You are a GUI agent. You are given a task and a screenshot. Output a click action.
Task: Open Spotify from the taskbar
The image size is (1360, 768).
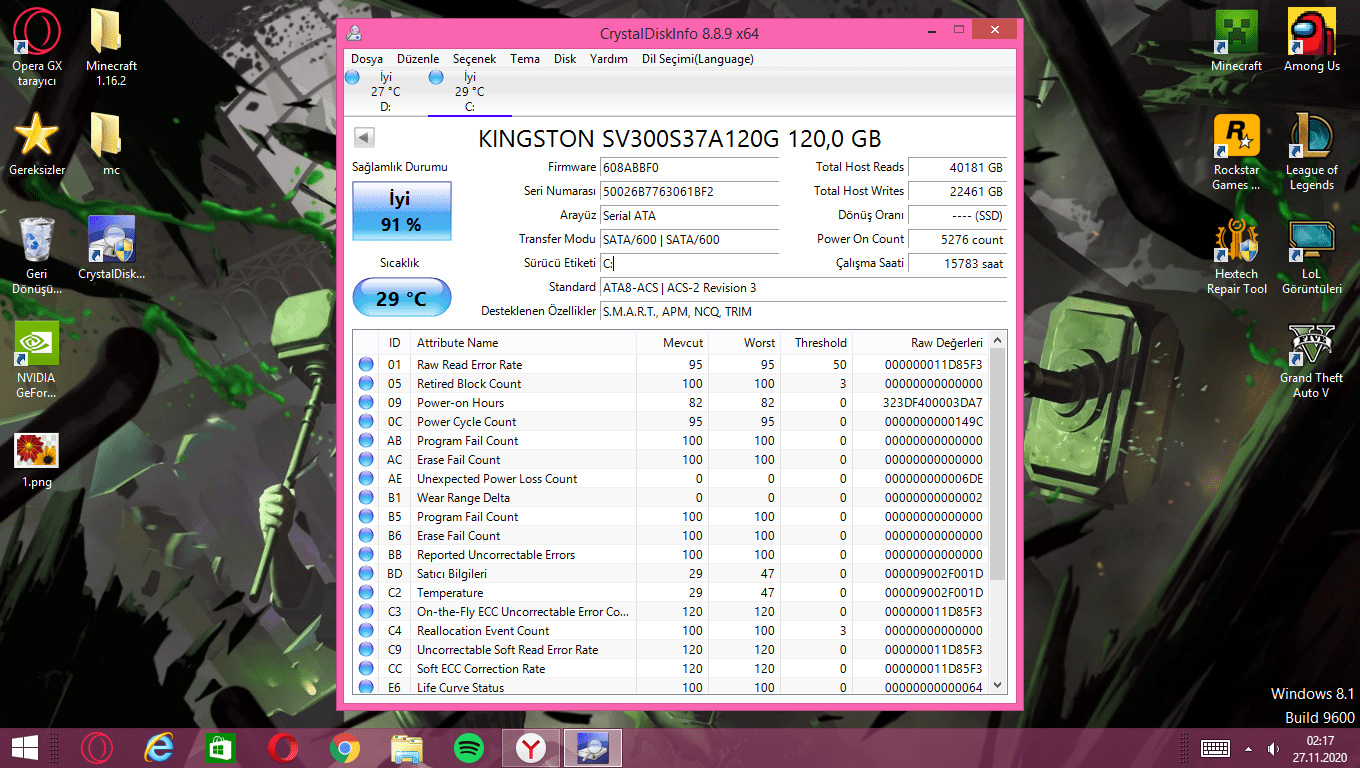point(469,748)
